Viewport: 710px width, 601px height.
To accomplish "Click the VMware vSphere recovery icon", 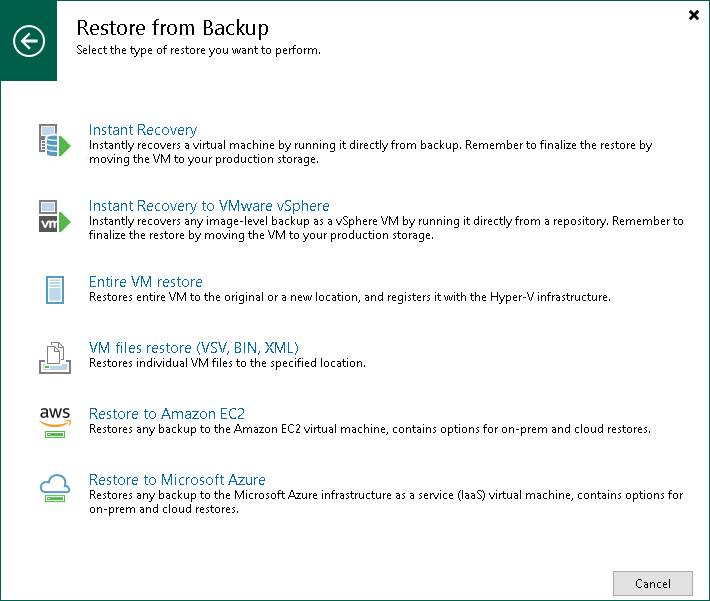I will 54,216.
